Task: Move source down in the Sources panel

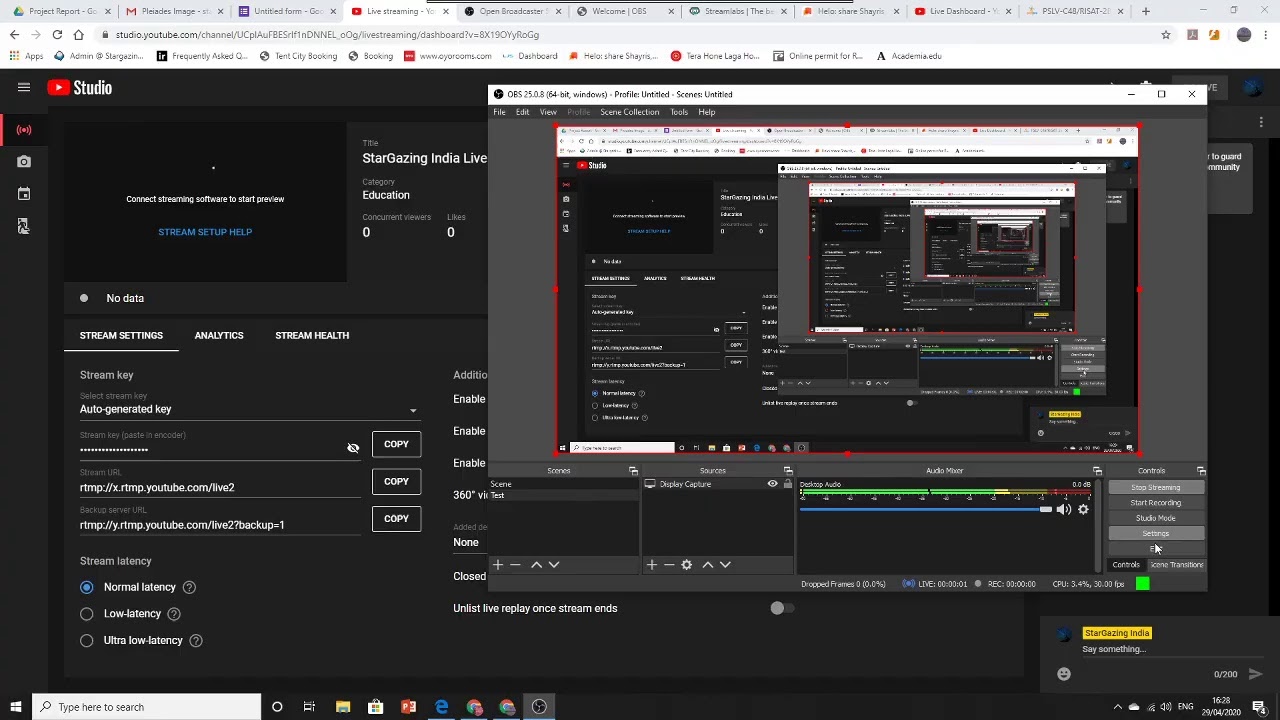Action: (x=726, y=565)
